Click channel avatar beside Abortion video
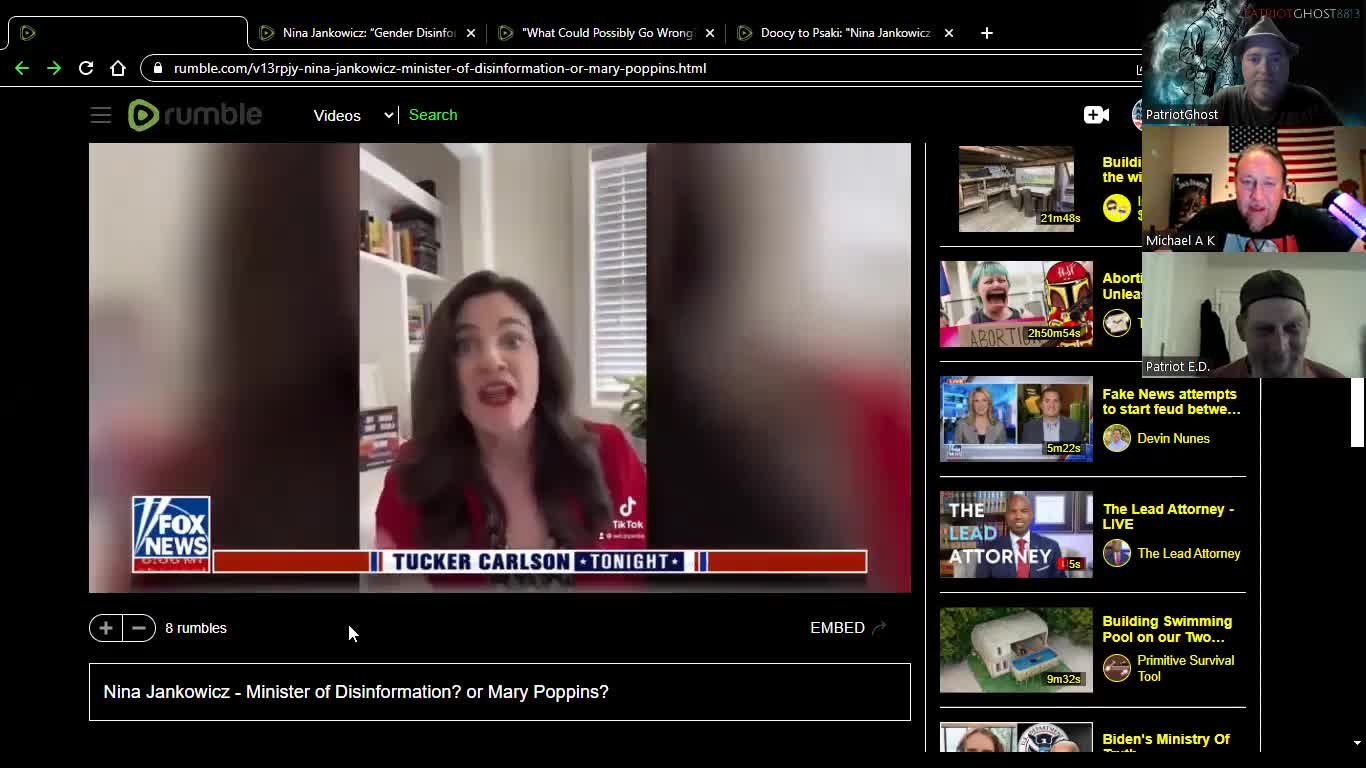The height and width of the screenshot is (768, 1366). click(x=1116, y=322)
